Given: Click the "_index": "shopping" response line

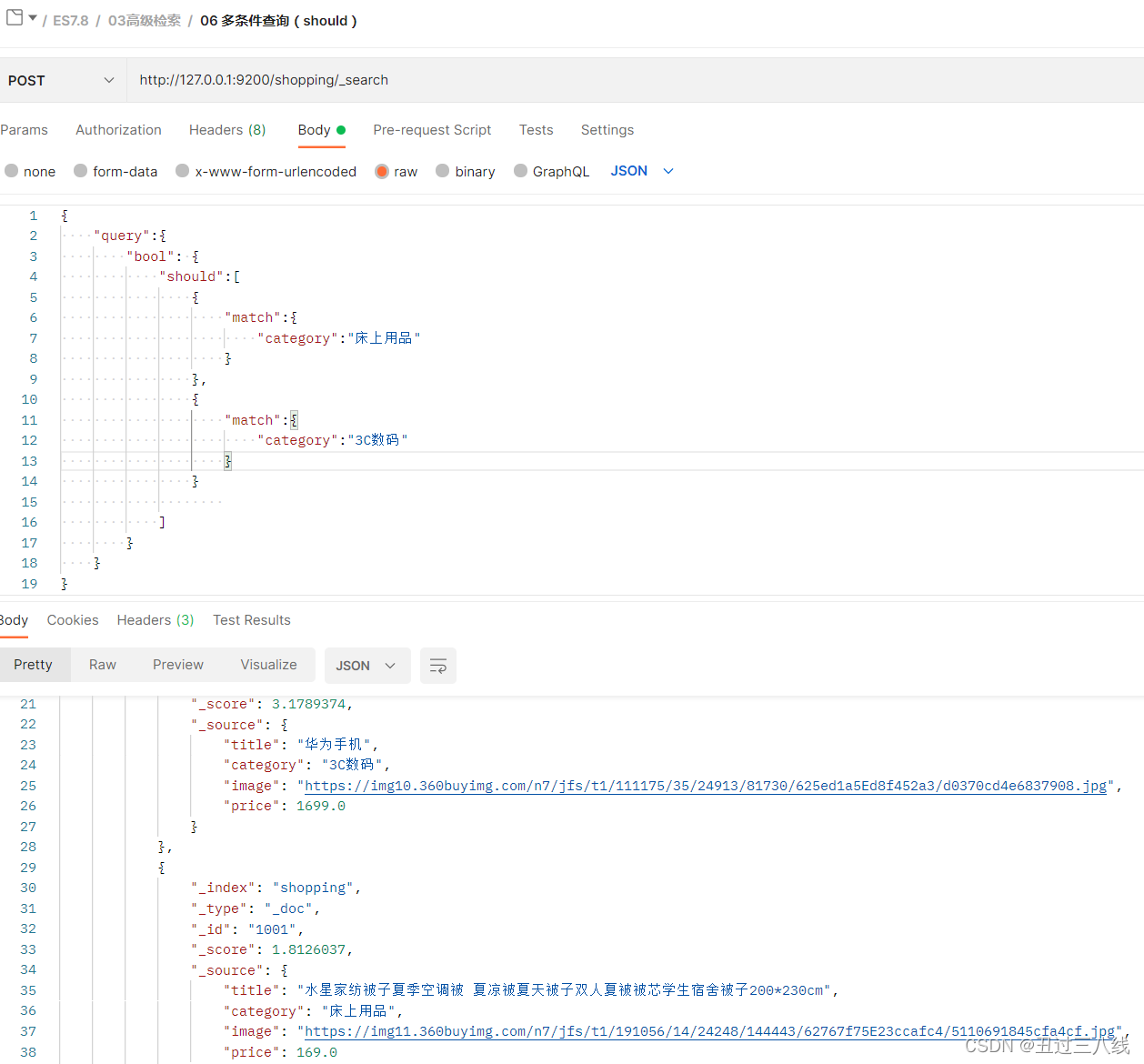Looking at the screenshot, I should pyautogui.click(x=276, y=888).
